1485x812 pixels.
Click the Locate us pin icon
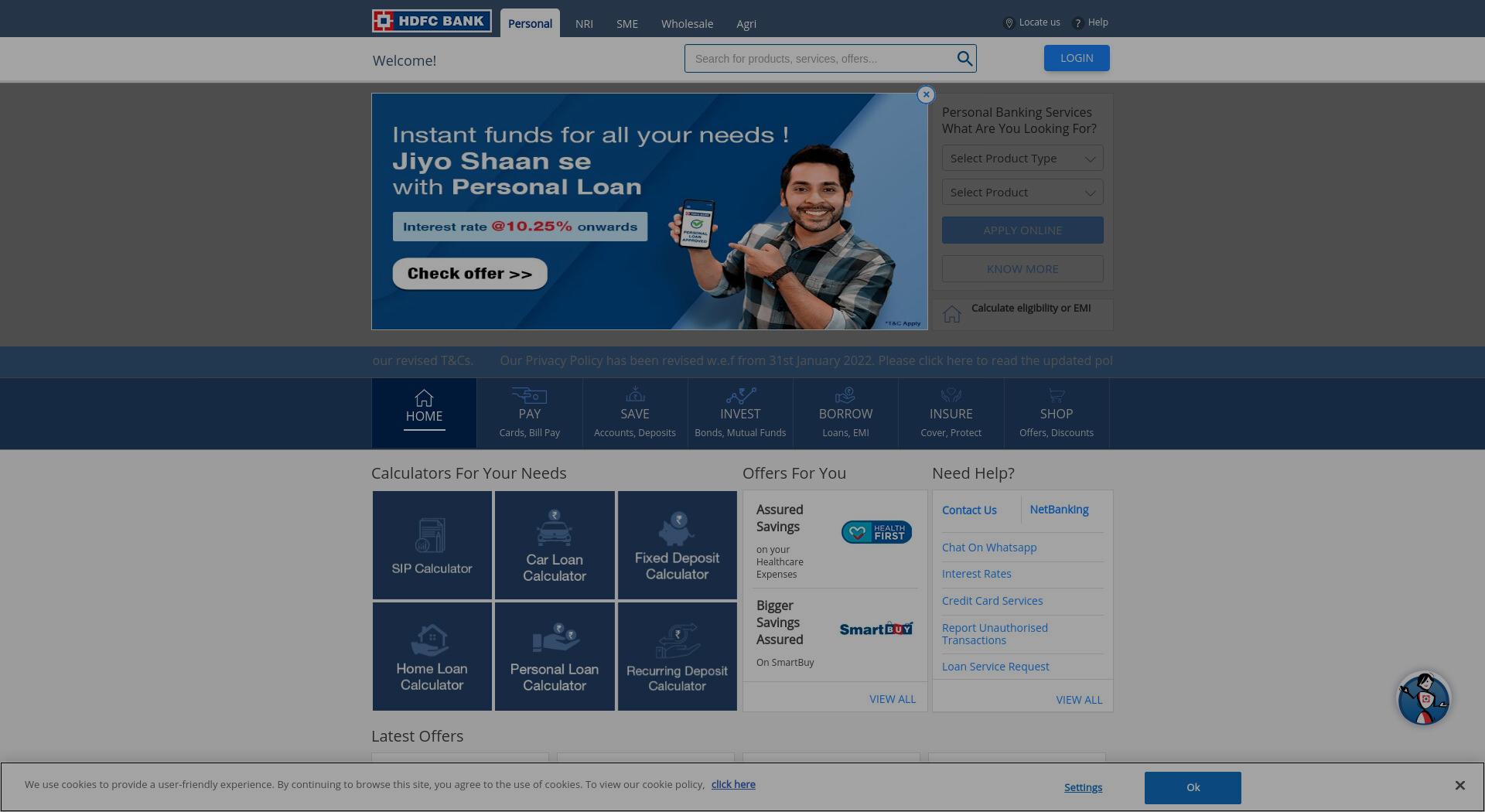[x=1009, y=23]
